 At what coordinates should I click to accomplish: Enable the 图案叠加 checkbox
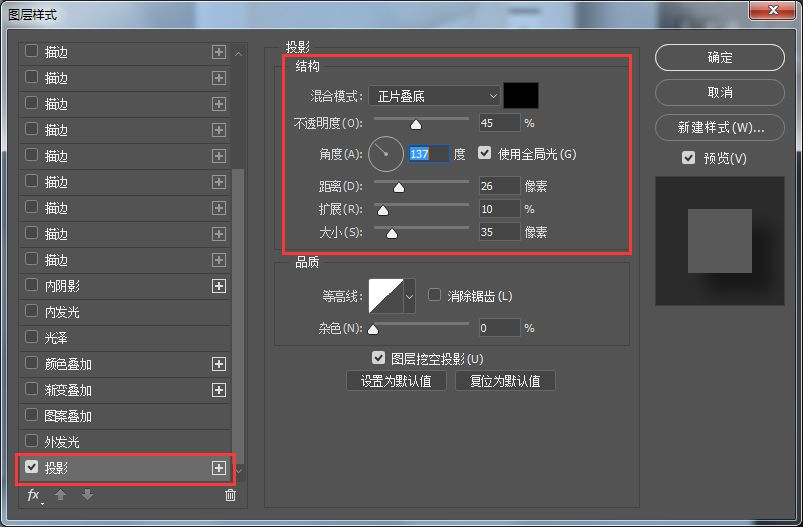click(x=32, y=415)
